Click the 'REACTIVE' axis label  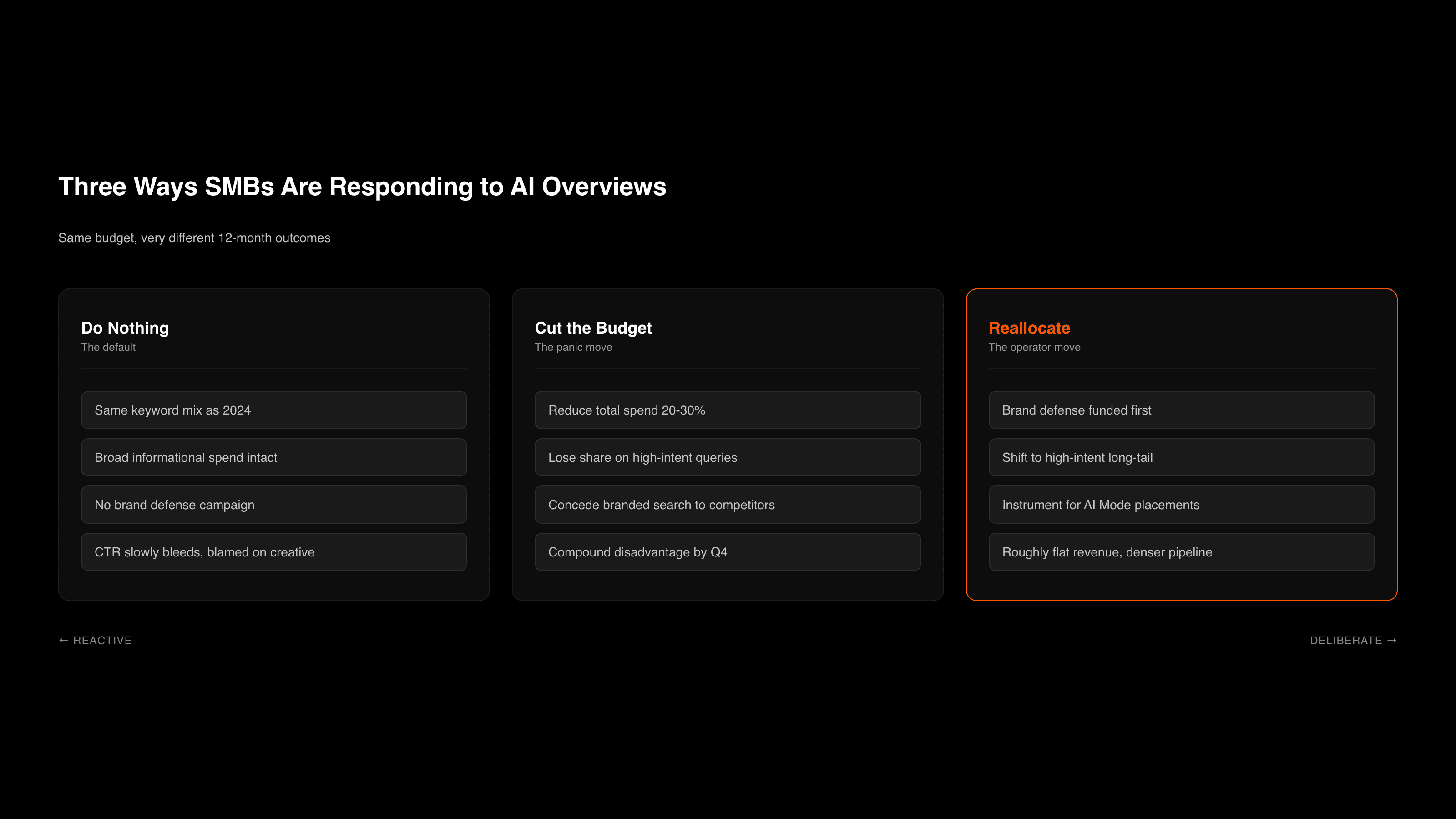click(102, 640)
